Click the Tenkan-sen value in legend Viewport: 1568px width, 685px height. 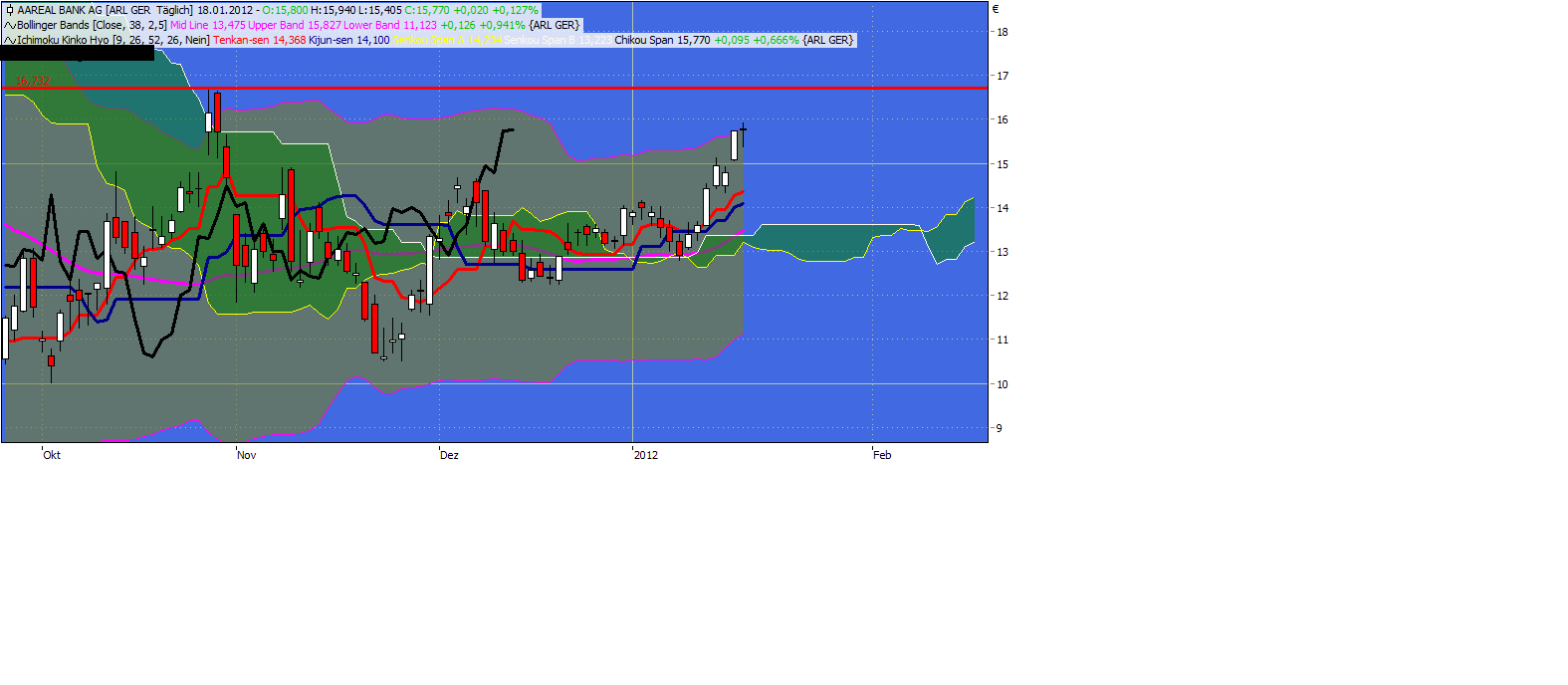259,40
